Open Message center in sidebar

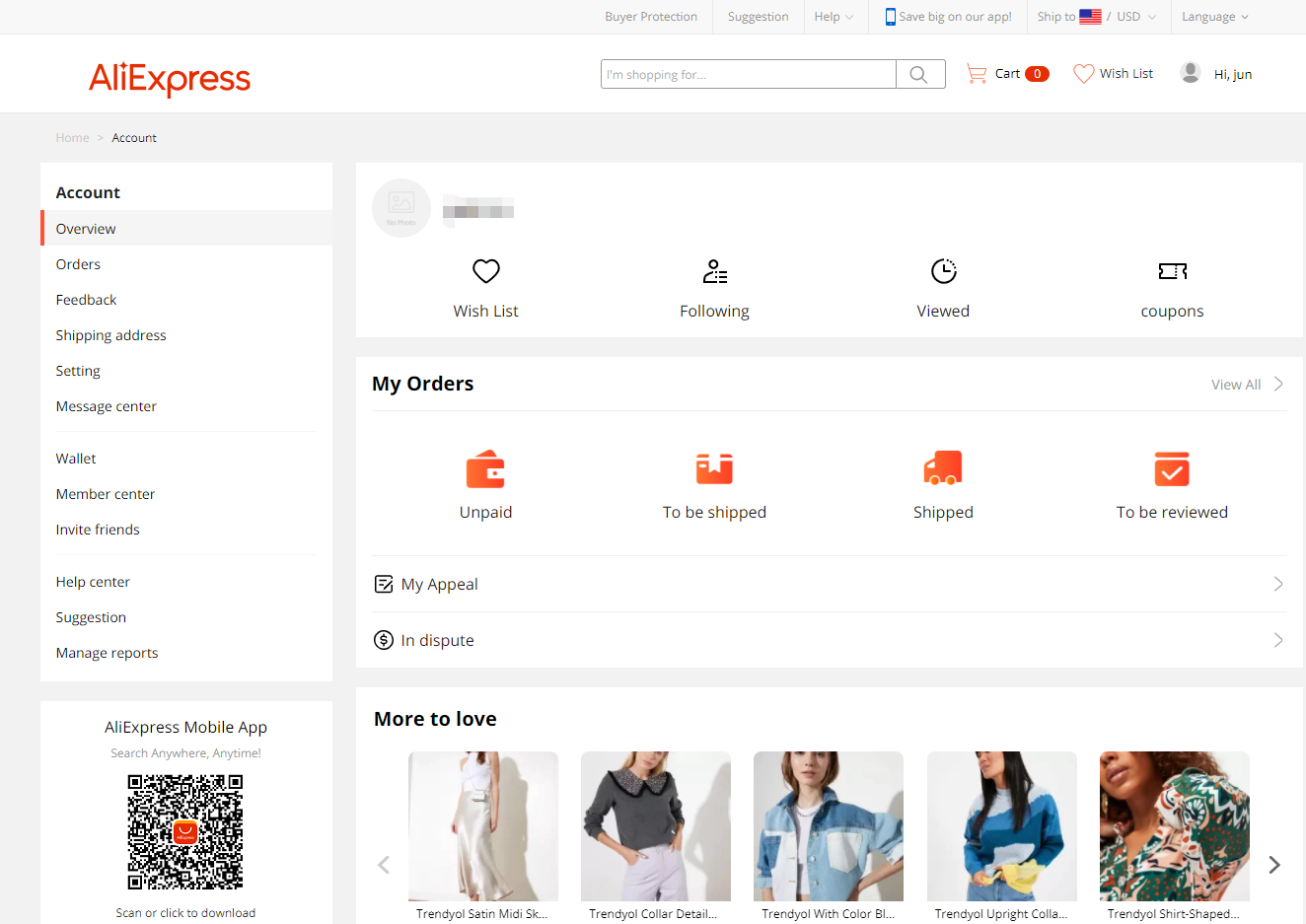click(x=106, y=406)
